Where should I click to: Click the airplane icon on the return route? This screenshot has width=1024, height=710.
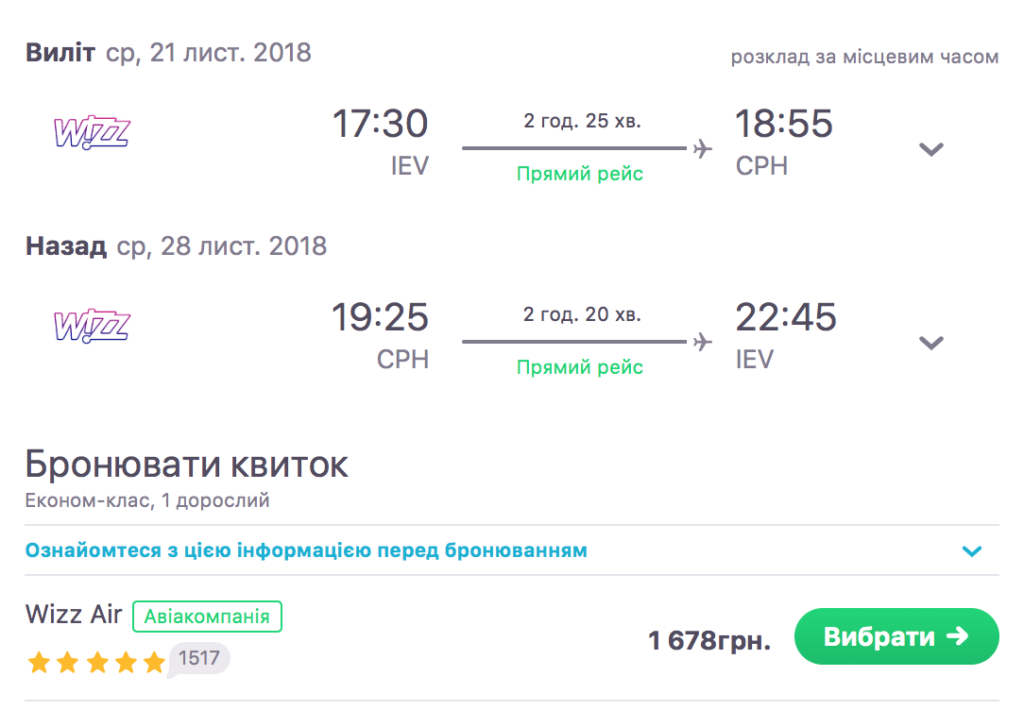(702, 342)
